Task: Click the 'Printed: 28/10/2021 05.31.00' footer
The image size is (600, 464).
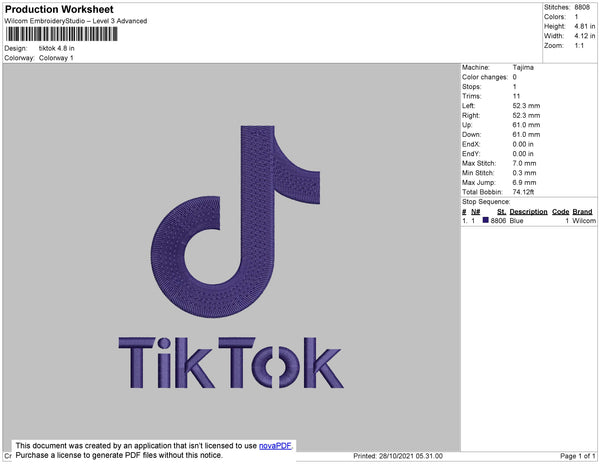Action: pyautogui.click(x=398, y=456)
